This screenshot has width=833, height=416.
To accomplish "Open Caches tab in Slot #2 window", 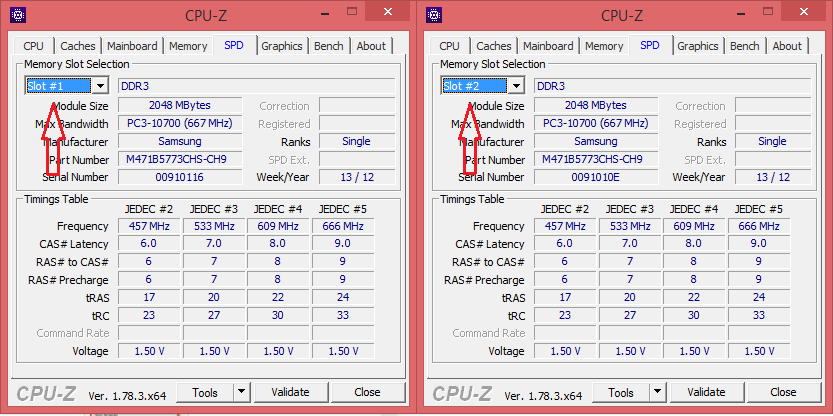I will [x=494, y=46].
